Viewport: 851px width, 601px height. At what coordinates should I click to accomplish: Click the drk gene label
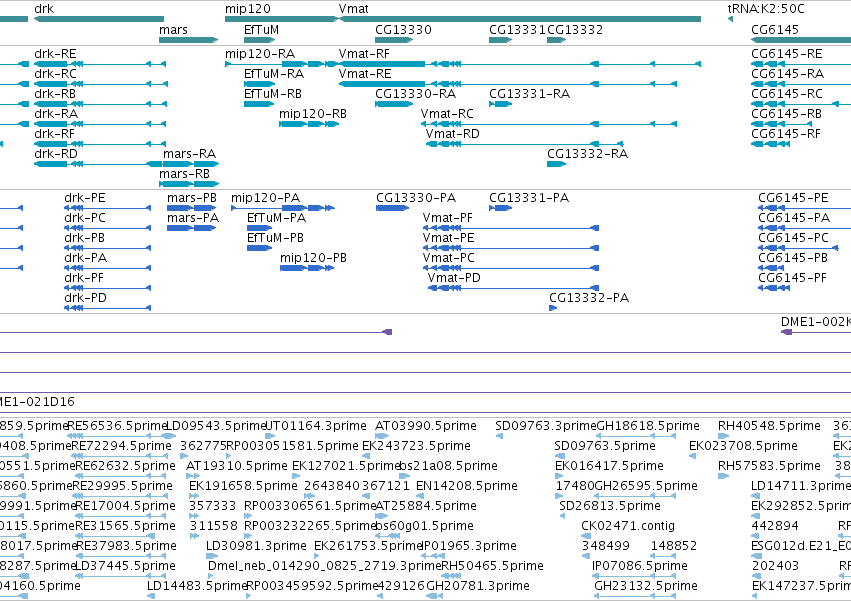coord(44,9)
